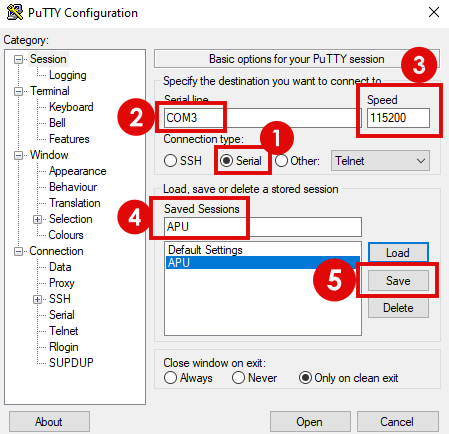Select the Other connection type radio button
This screenshot has width=449, height=434.
(281, 161)
